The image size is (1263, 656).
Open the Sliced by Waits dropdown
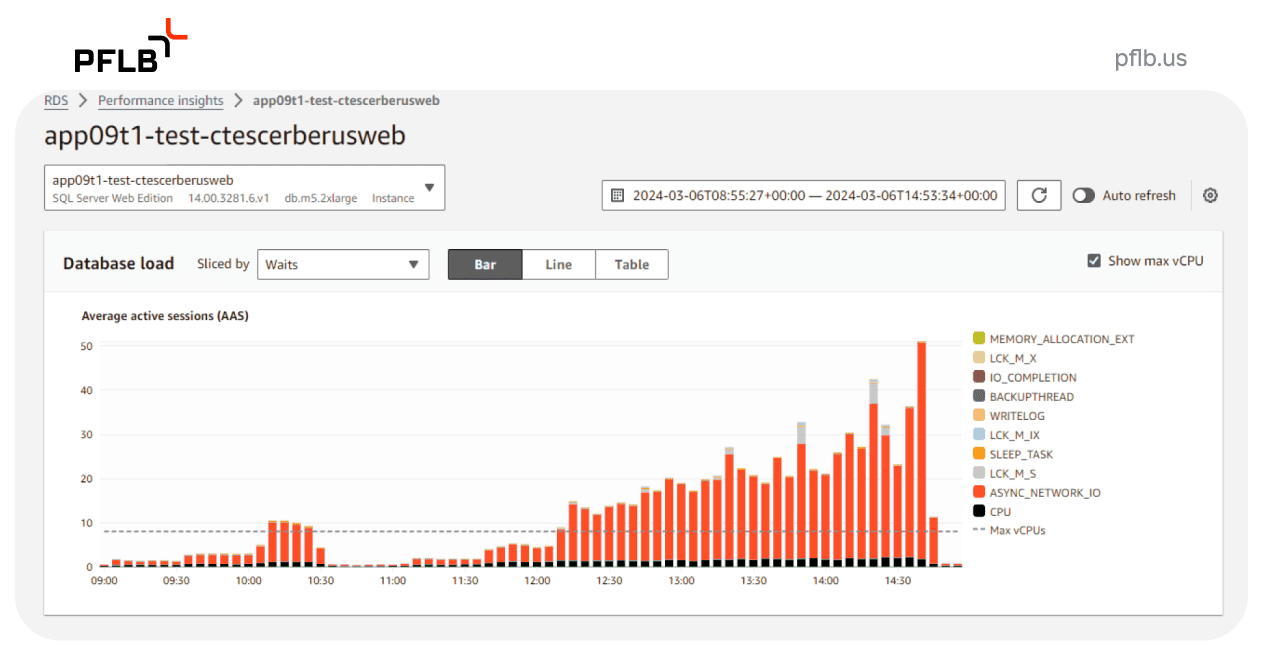click(x=343, y=264)
